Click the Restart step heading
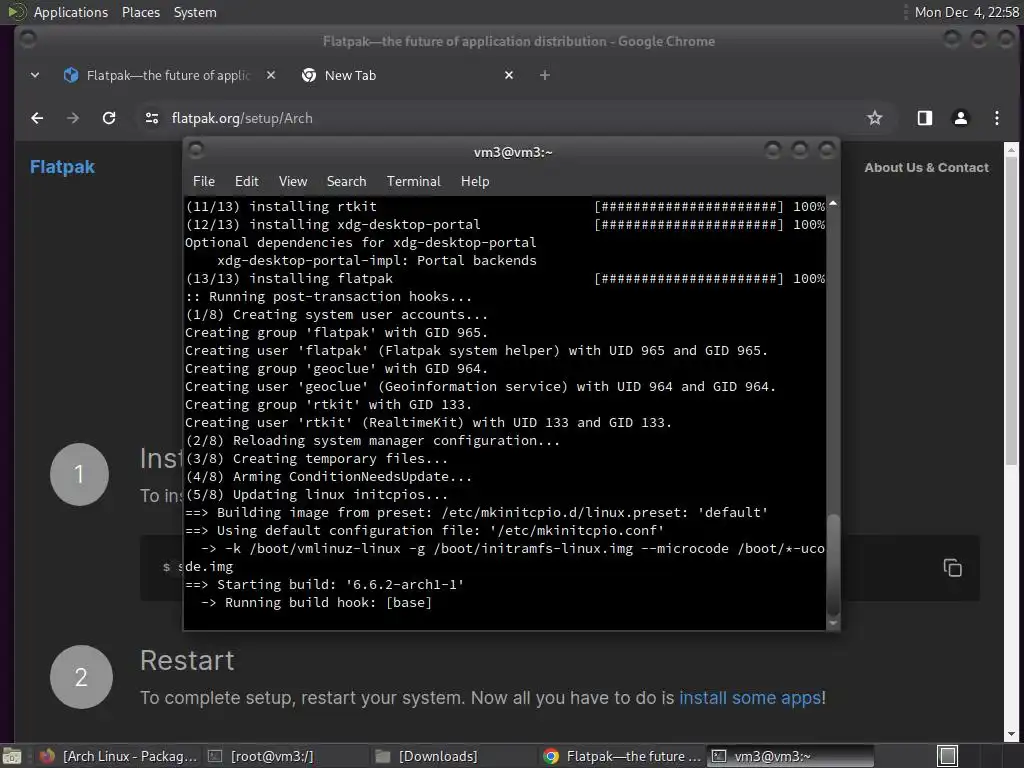1024x768 pixels. point(187,661)
